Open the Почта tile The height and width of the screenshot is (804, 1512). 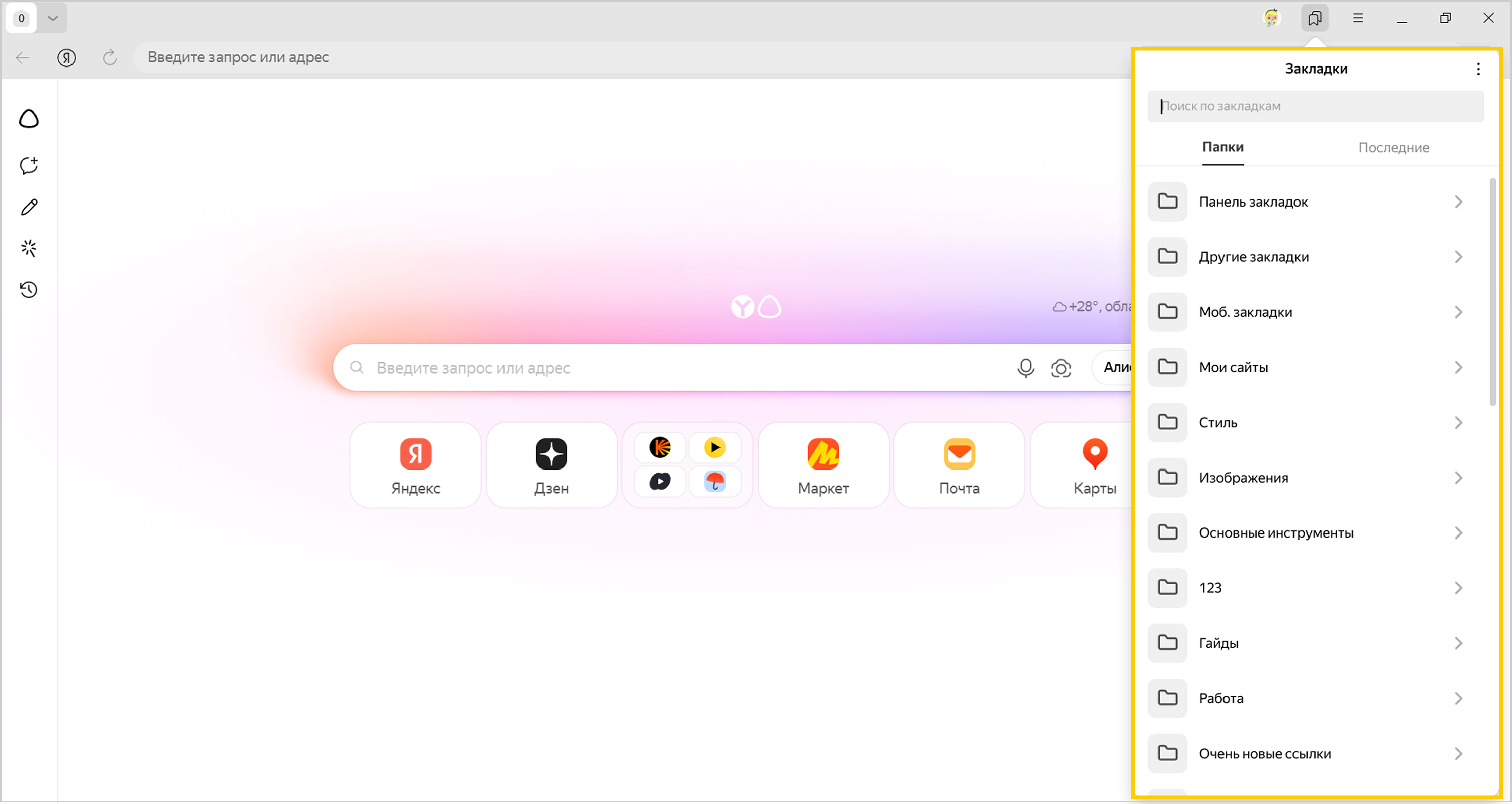(959, 465)
